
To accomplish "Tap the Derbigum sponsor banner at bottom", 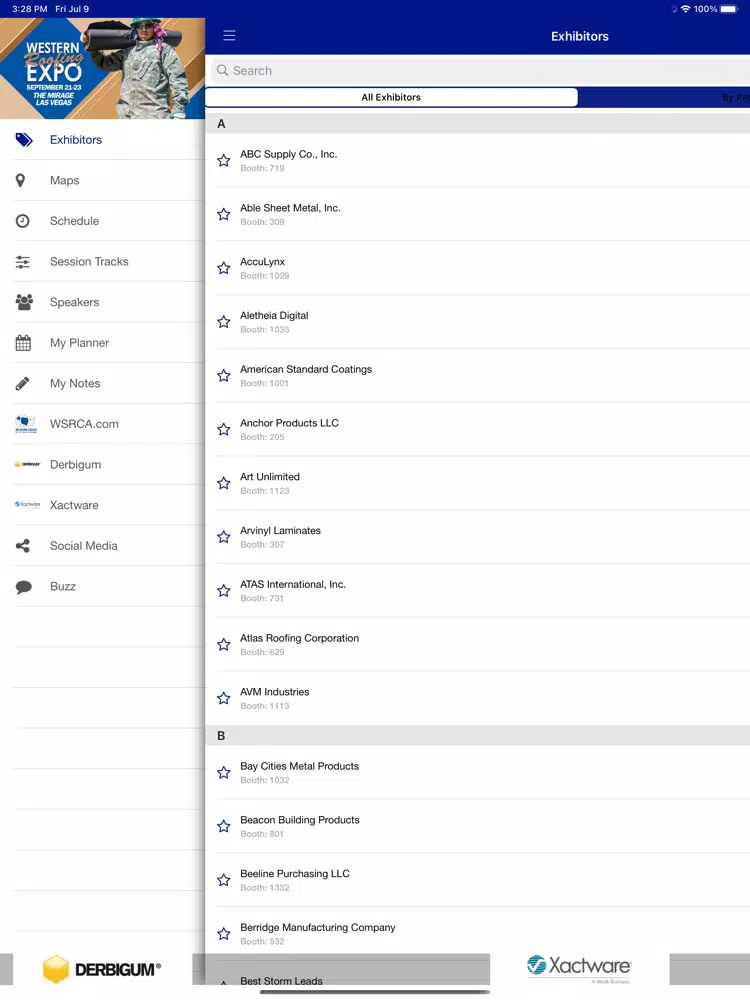I will [x=102, y=969].
